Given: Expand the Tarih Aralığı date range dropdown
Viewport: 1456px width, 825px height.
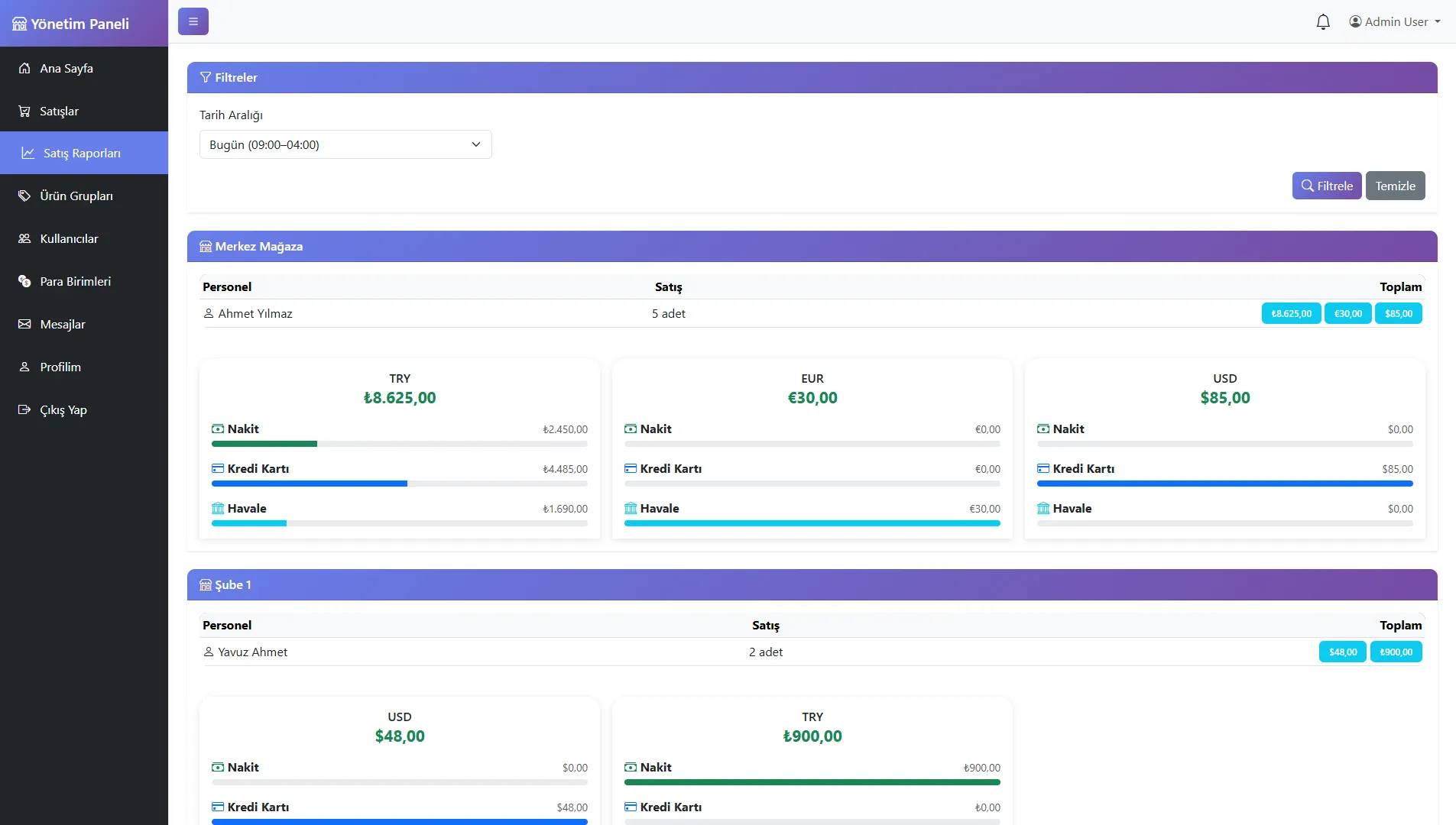Looking at the screenshot, I should pos(345,144).
